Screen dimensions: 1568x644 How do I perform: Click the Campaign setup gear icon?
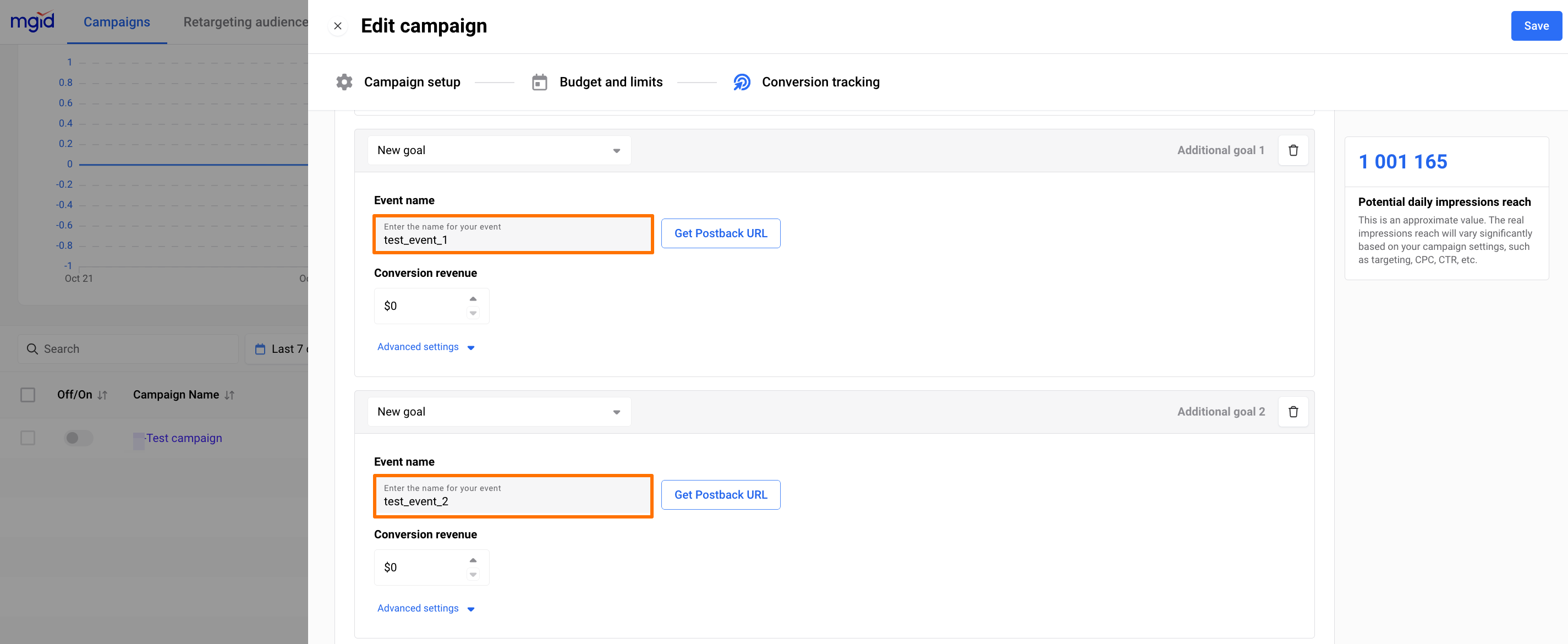click(344, 82)
